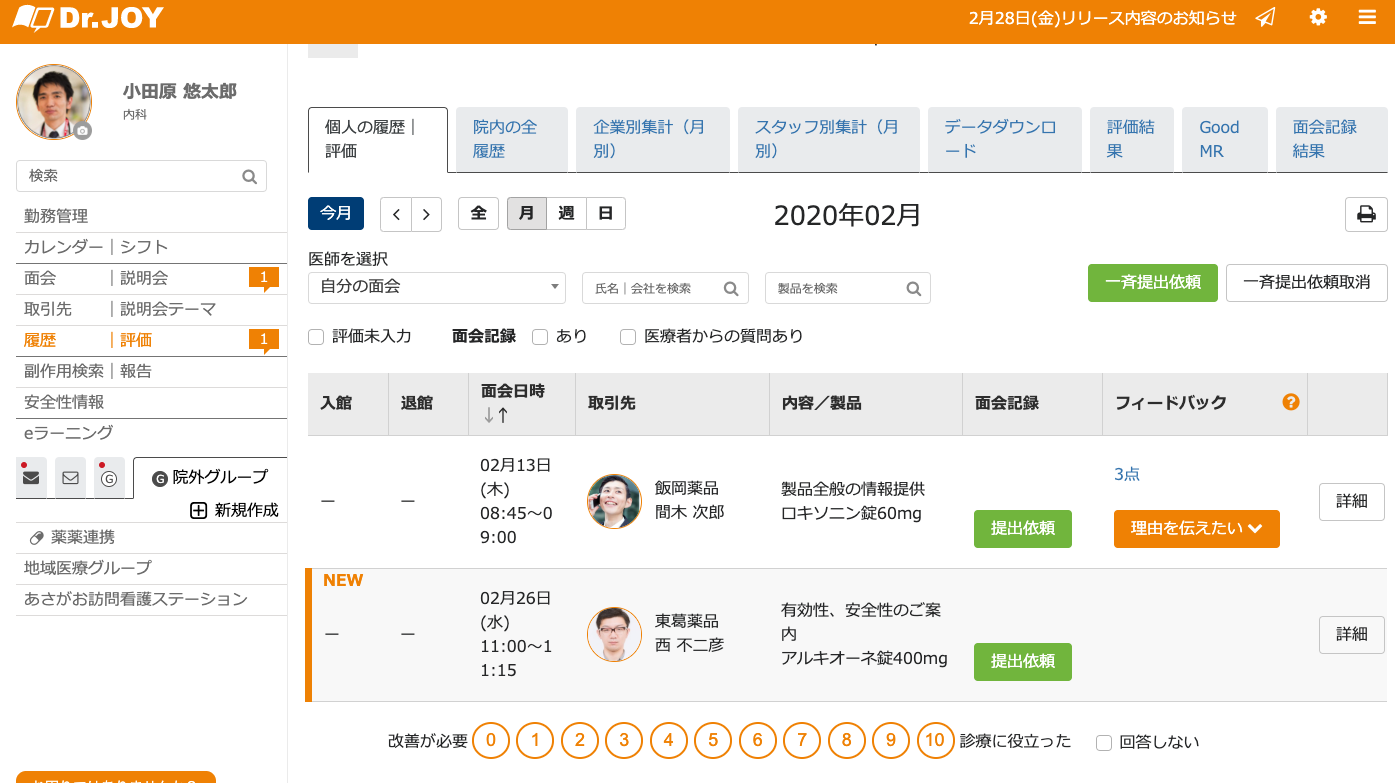This screenshot has width=1395, height=783.
Task: Click 西 不二彦 avatar photo
Action: coord(614,634)
